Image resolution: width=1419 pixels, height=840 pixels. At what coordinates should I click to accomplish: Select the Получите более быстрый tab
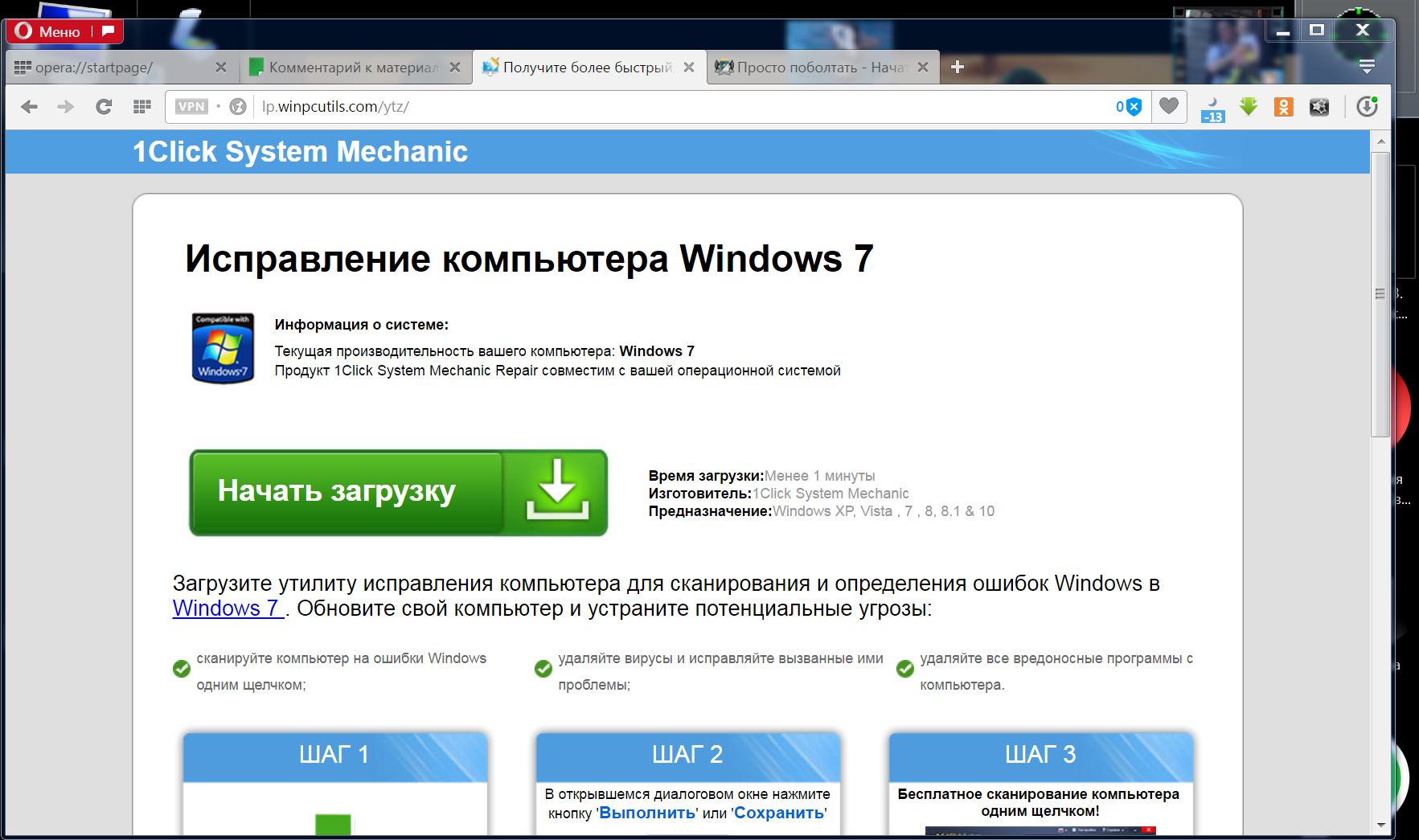click(x=579, y=68)
